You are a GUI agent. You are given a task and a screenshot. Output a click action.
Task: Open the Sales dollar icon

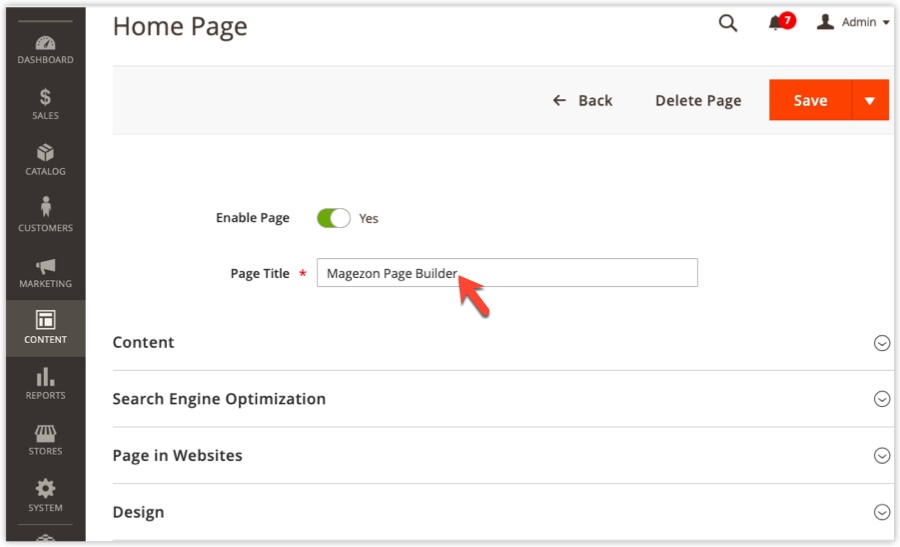(45, 98)
